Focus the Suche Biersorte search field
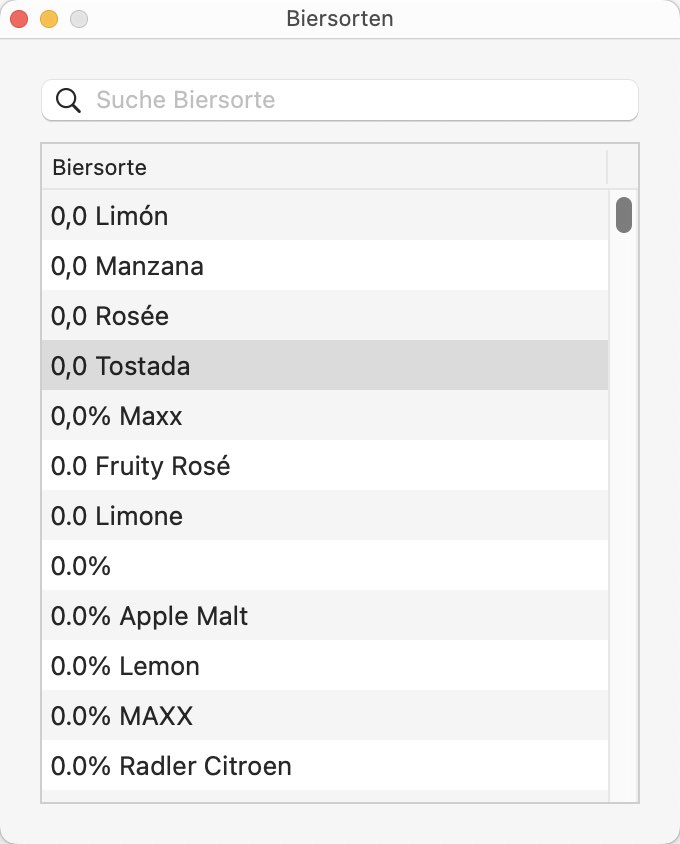 click(x=340, y=100)
